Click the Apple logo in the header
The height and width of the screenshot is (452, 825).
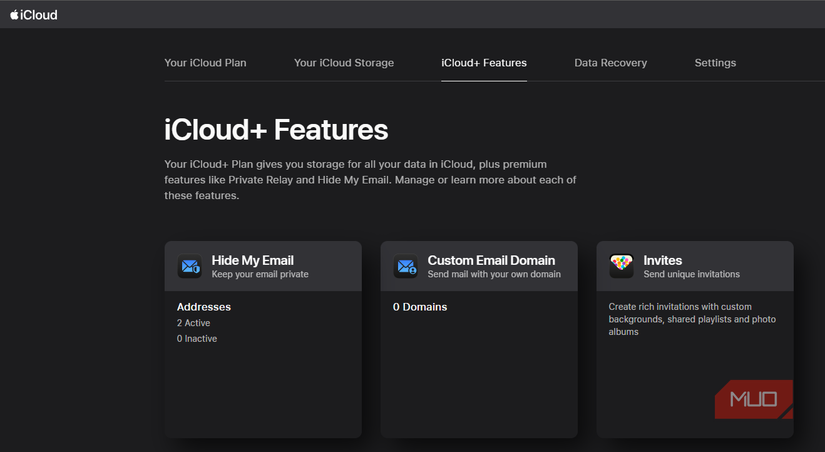15,14
